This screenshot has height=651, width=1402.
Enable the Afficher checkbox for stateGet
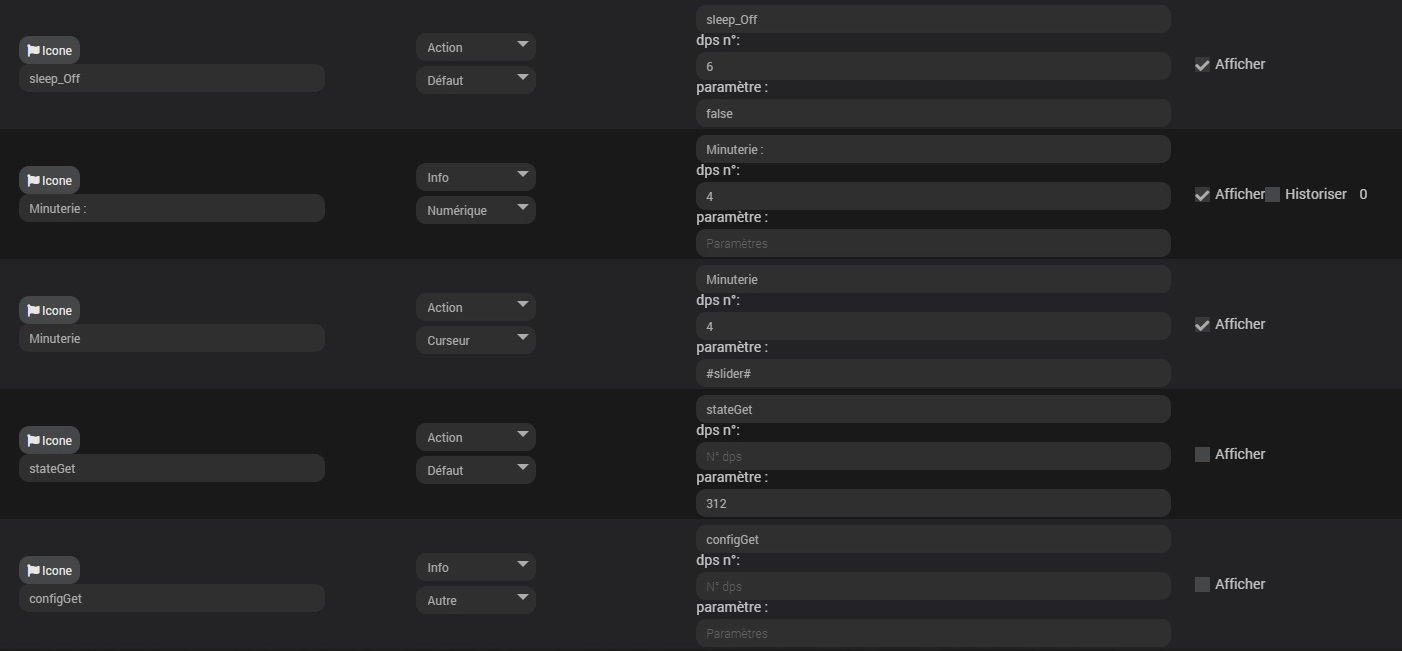[1202, 454]
